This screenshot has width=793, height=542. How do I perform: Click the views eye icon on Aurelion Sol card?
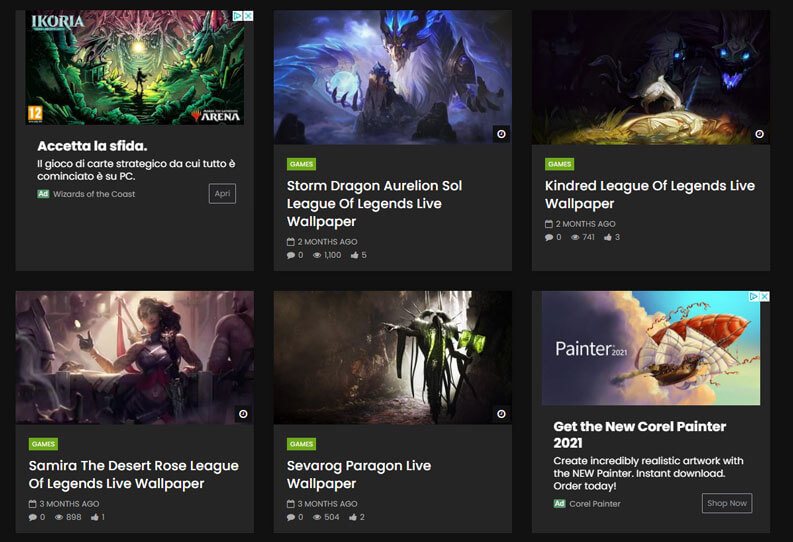click(x=317, y=255)
